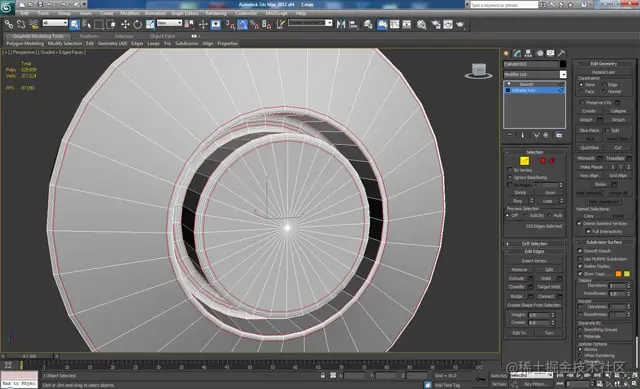Toggle Isoline Display checkbox
Image resolution: width=640 pixels, height=389 pixels.
(x=580, y=266)
